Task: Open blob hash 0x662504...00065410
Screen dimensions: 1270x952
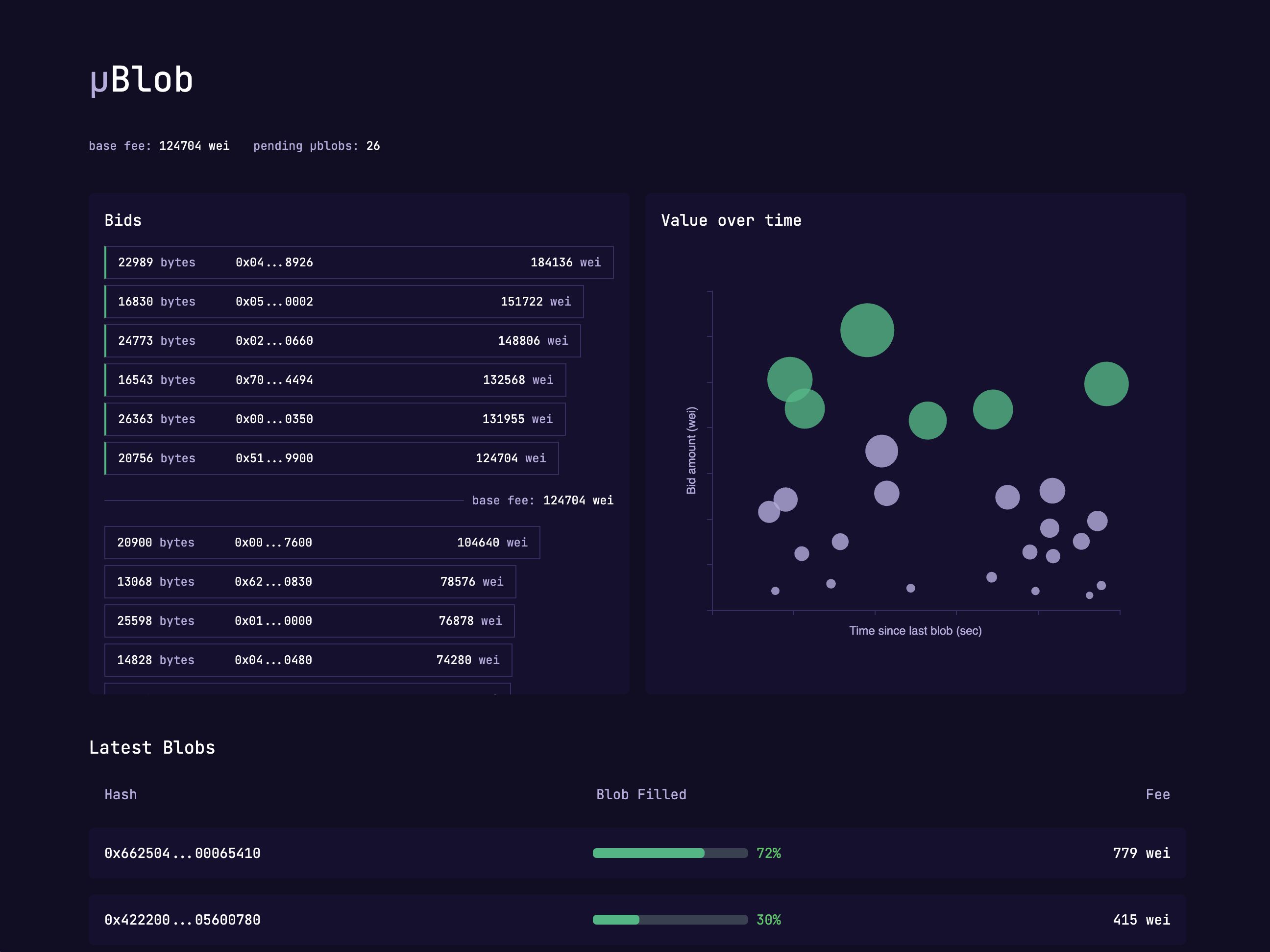Action: 183,853
